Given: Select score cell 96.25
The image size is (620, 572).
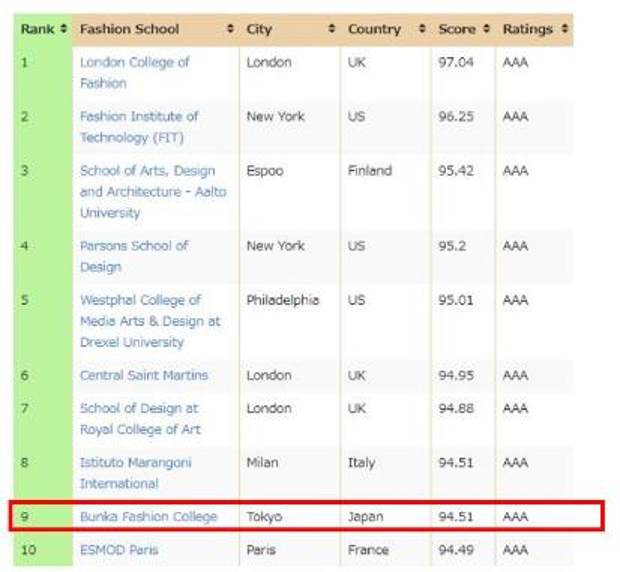Looking at the screenshot, I should (x=456, y=116).
